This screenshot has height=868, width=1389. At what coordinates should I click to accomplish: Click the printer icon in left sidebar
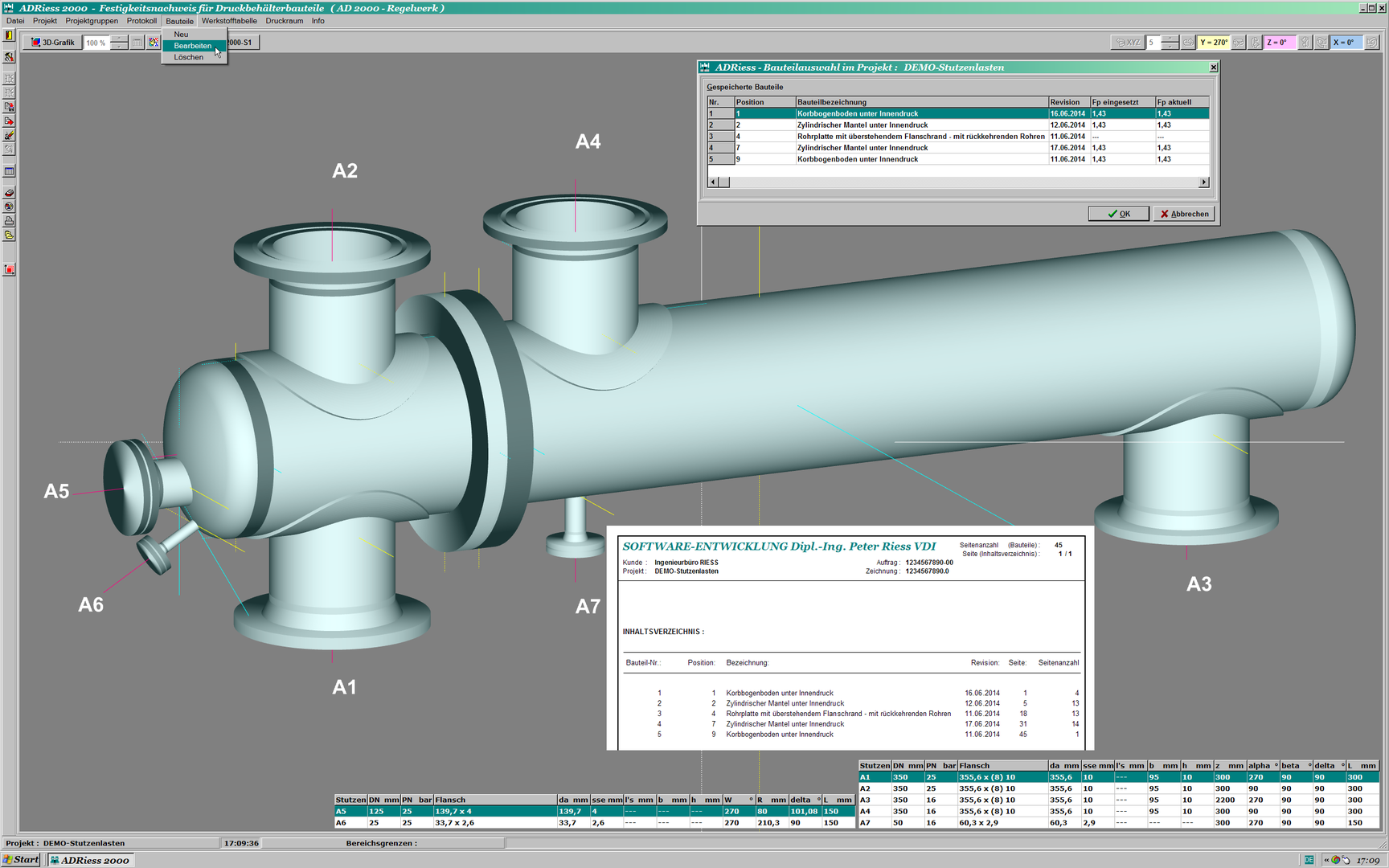tap(9, 221)
